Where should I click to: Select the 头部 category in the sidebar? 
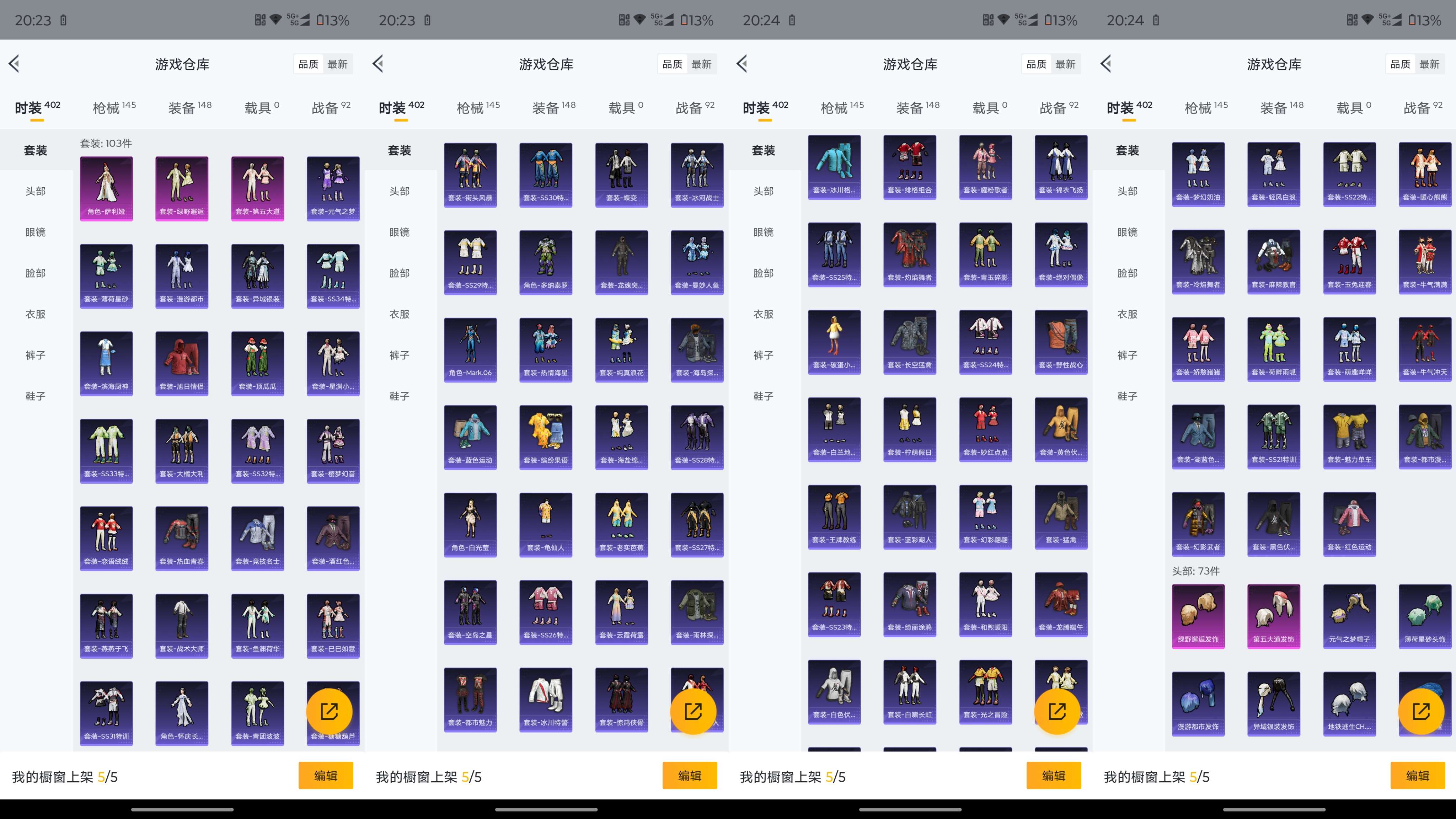click(x=35, y=191)
